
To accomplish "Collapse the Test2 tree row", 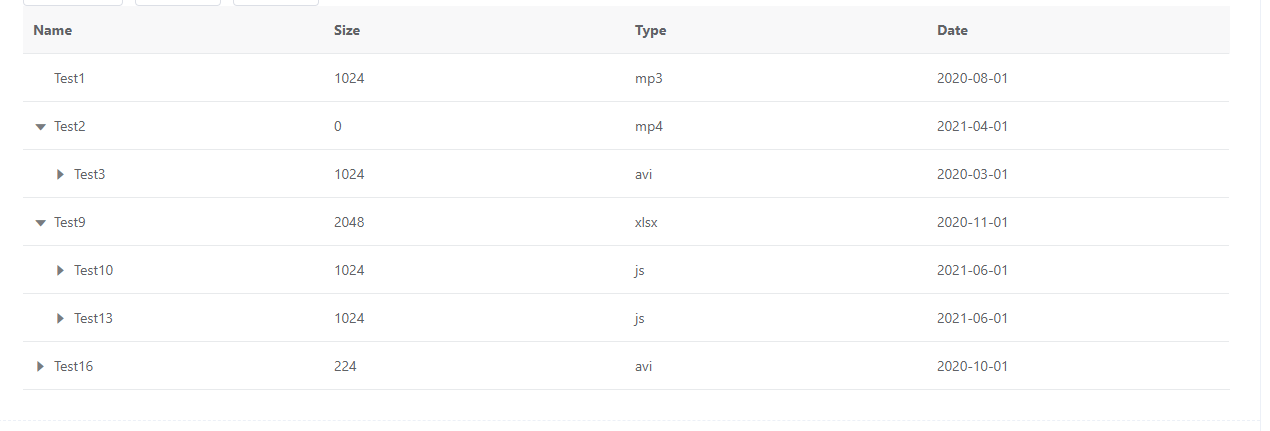I will point(40,127).
